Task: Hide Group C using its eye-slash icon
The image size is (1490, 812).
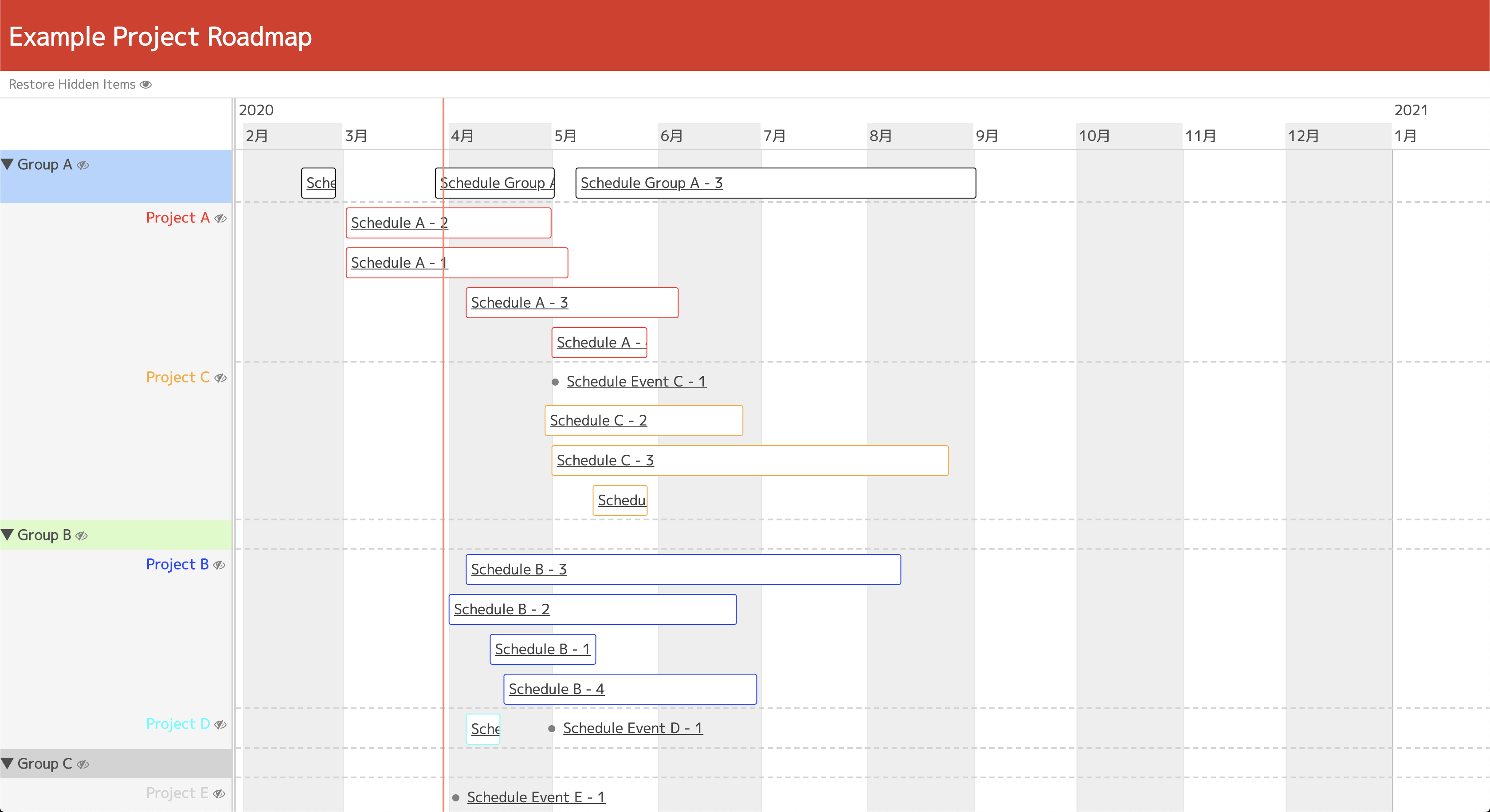Action: 83,765
